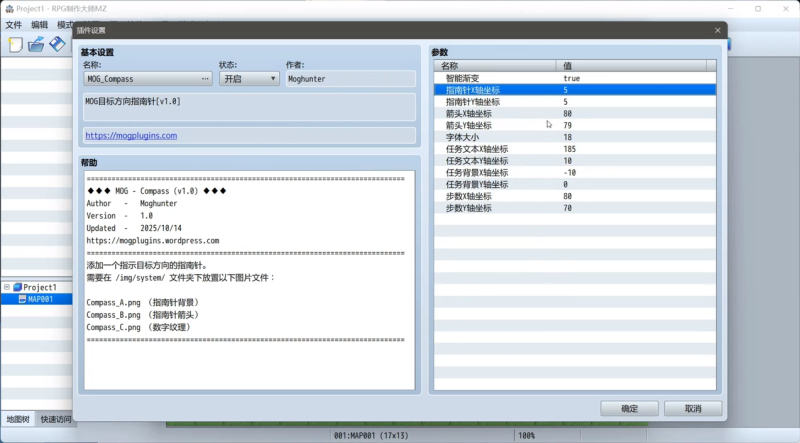Click the value -10 for 任务背景X轴坐标

(569, 173)
